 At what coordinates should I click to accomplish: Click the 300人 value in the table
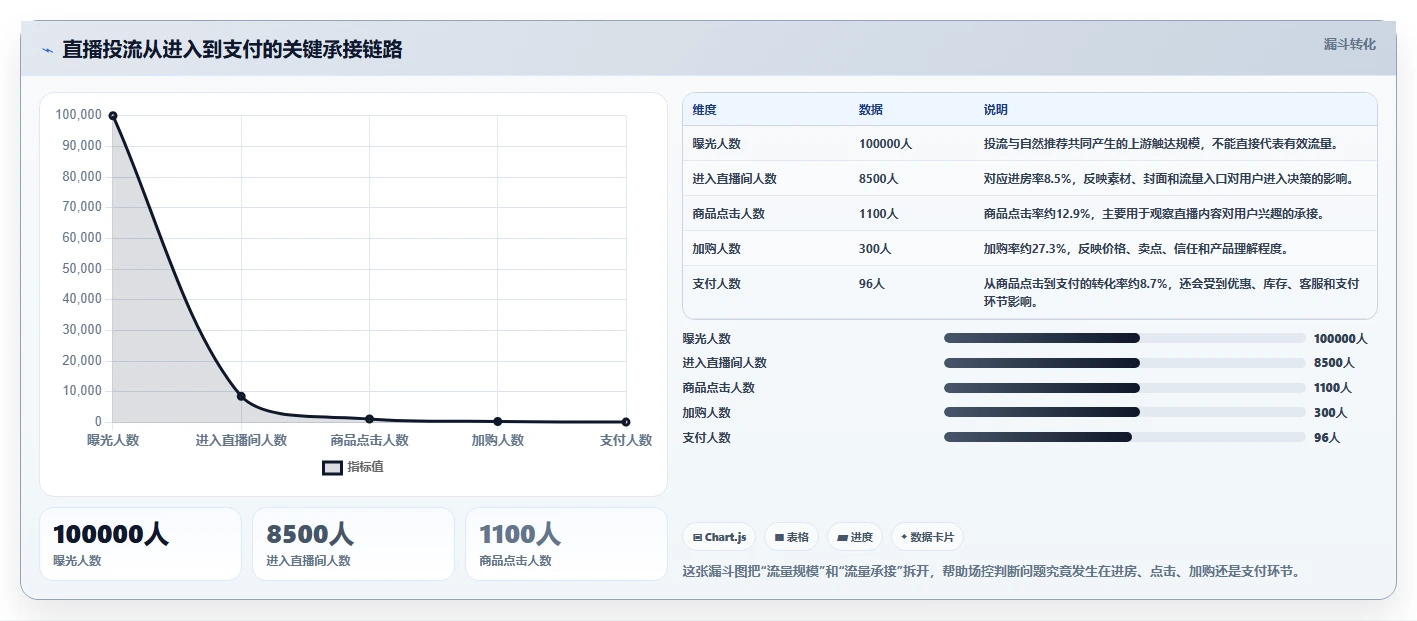coord(875,249)
